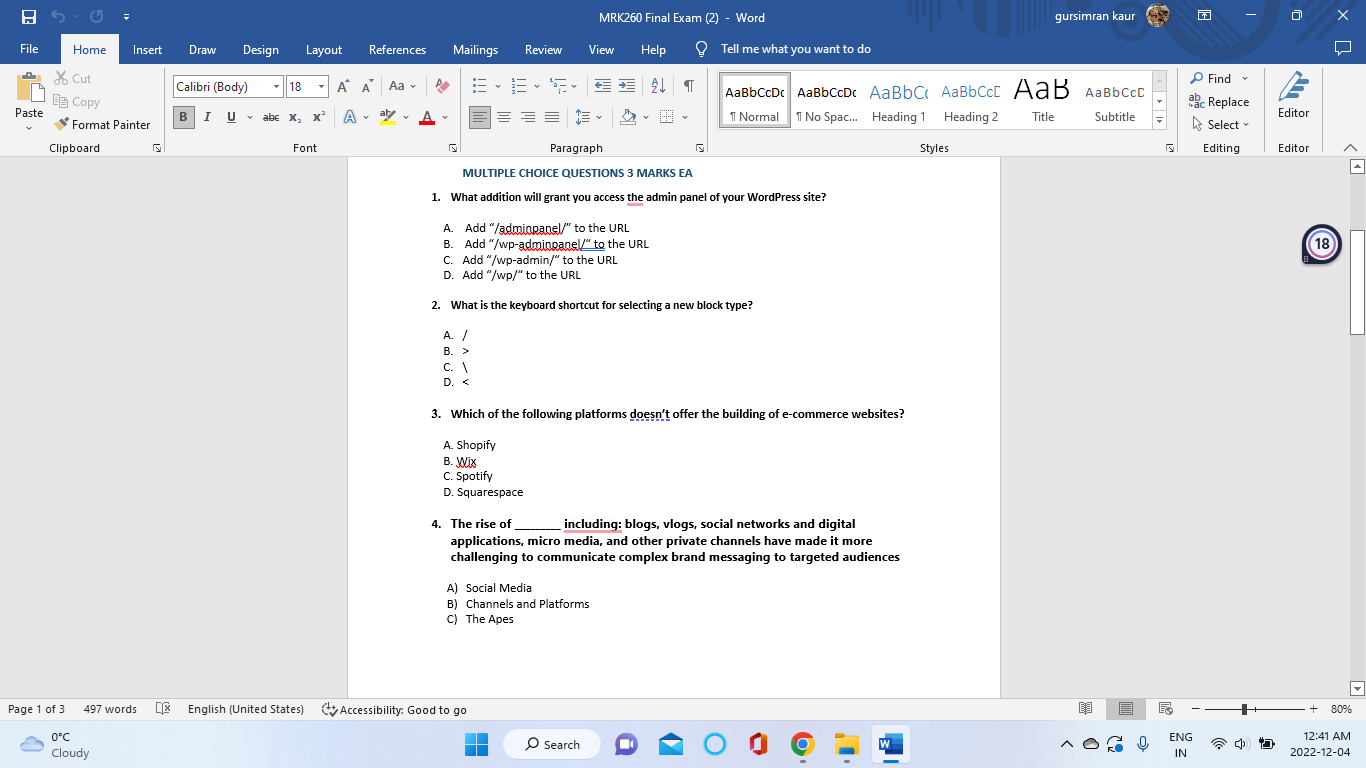Switch to the References ribbon tab
Screen dimensions: 1366x768
point(397,48)
